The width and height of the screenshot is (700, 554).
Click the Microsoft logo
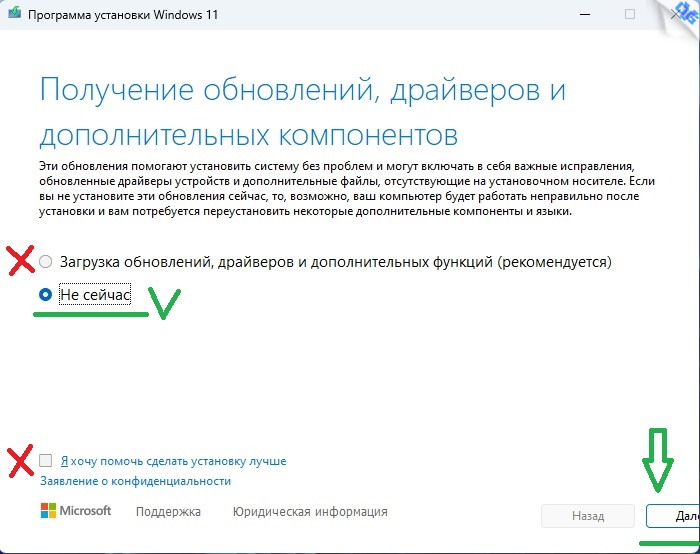(x=76, y=511)
